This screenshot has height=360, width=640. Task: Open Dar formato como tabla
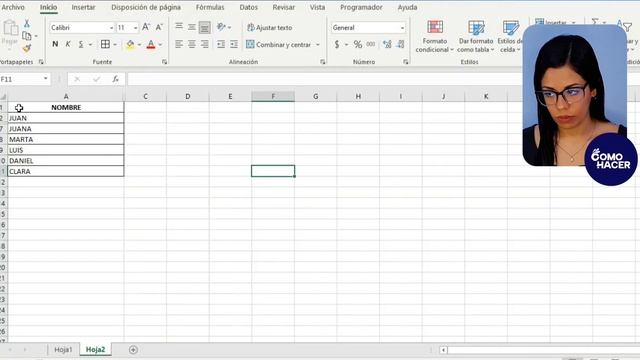476,36
